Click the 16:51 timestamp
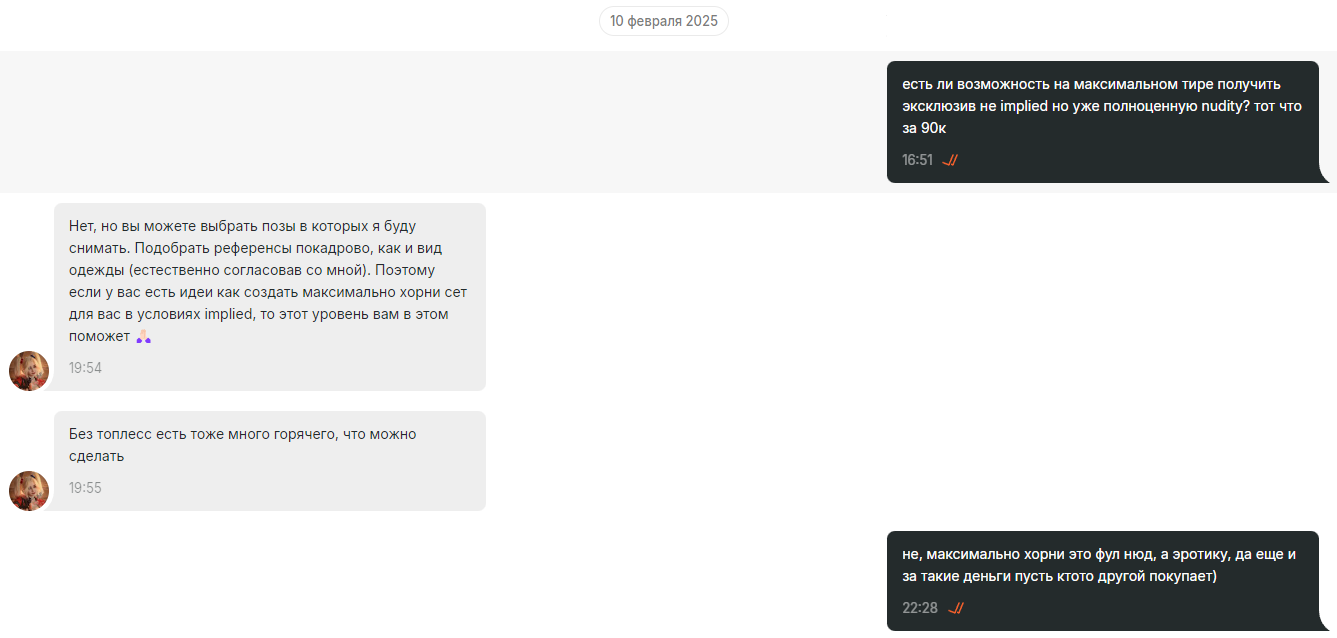This screenshot has width=1337, height=638. (x=917, y=160)
